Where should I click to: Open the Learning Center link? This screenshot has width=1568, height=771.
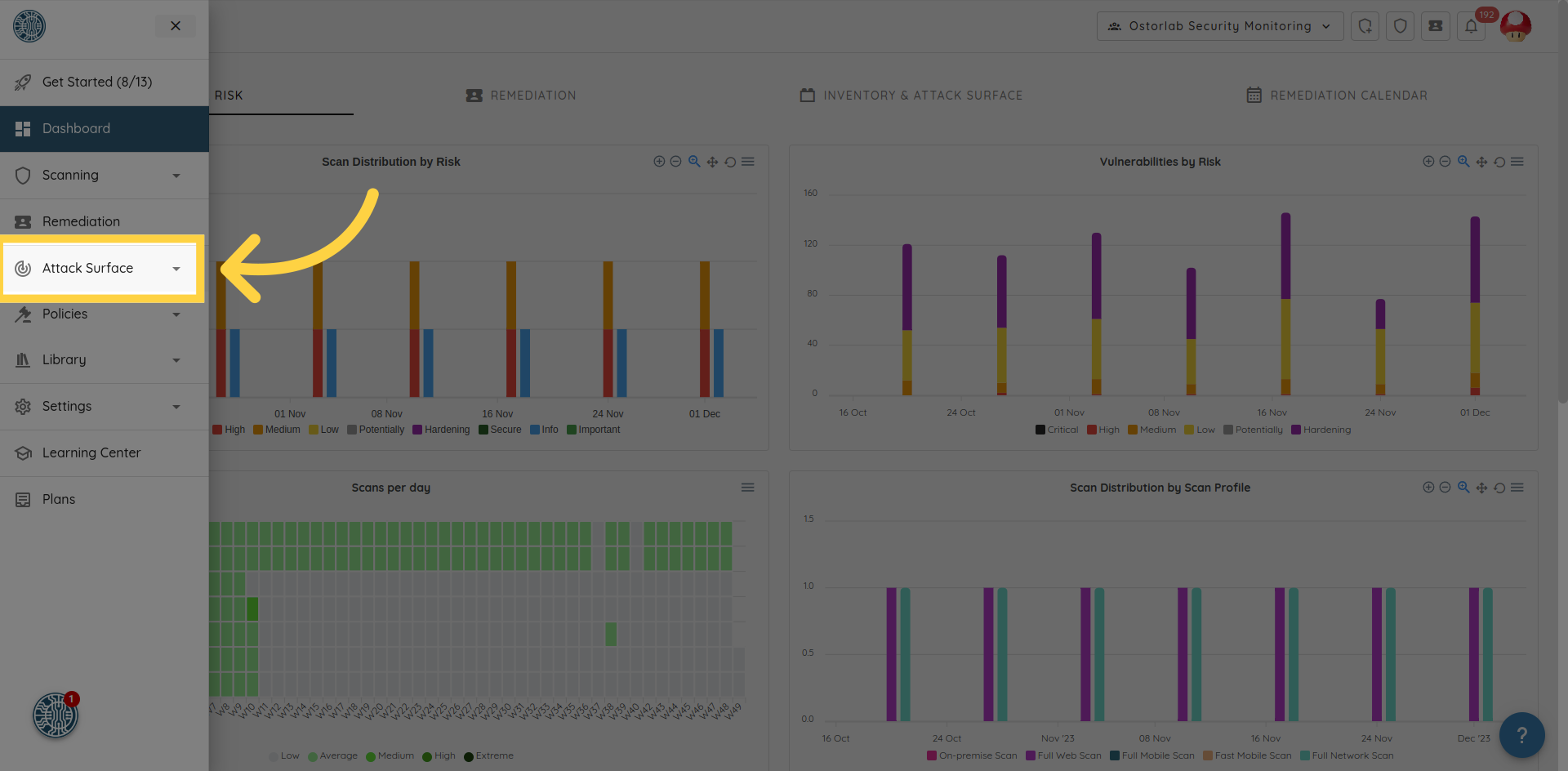coord(91,453)
